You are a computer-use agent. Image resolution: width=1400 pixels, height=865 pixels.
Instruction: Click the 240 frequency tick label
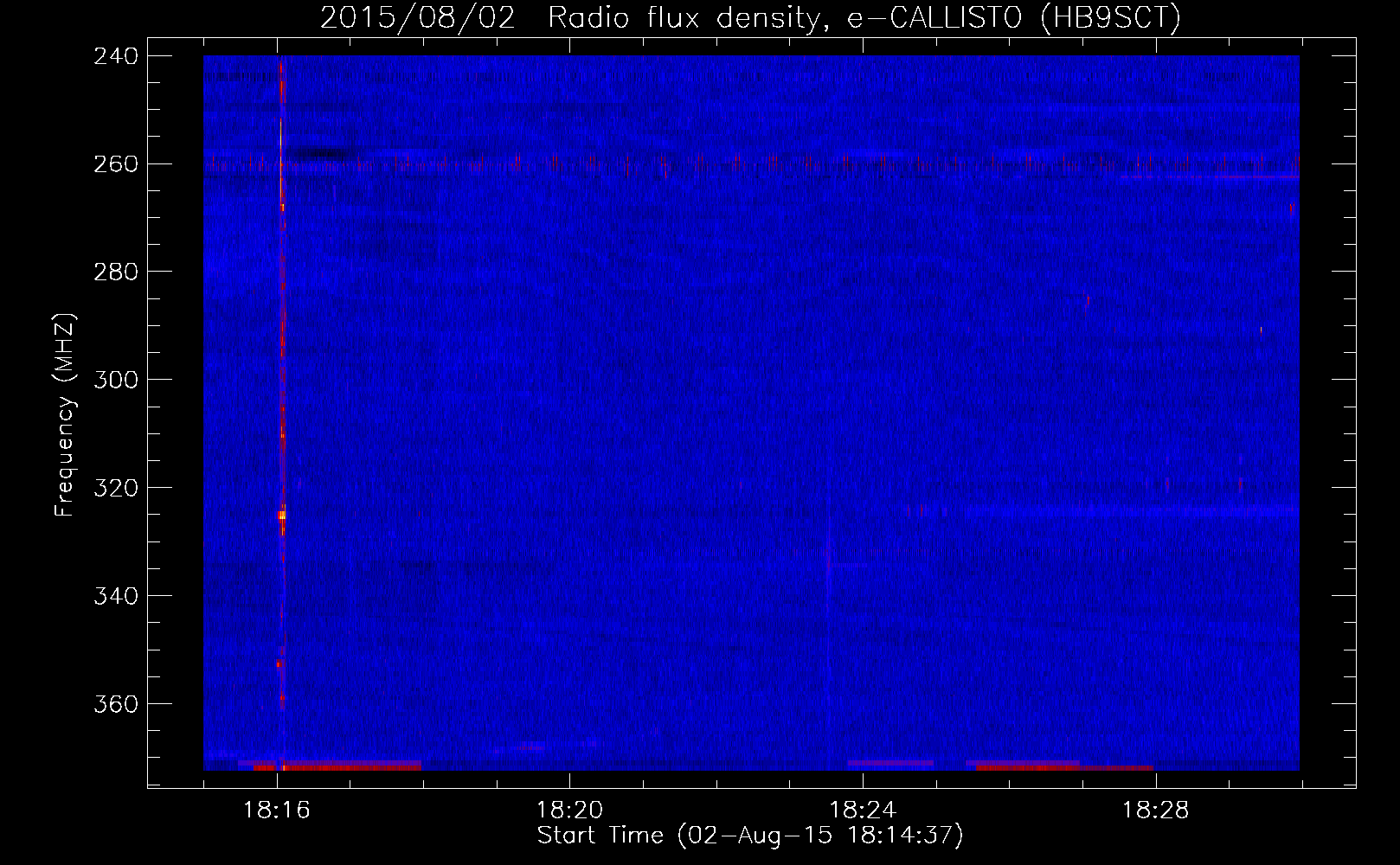tap(116, 56)
